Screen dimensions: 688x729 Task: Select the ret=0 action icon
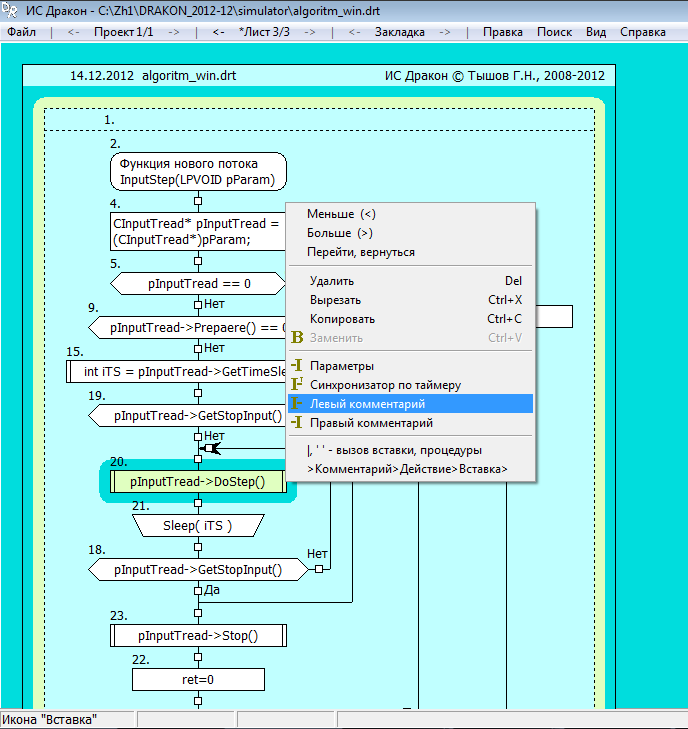[198, 680]
